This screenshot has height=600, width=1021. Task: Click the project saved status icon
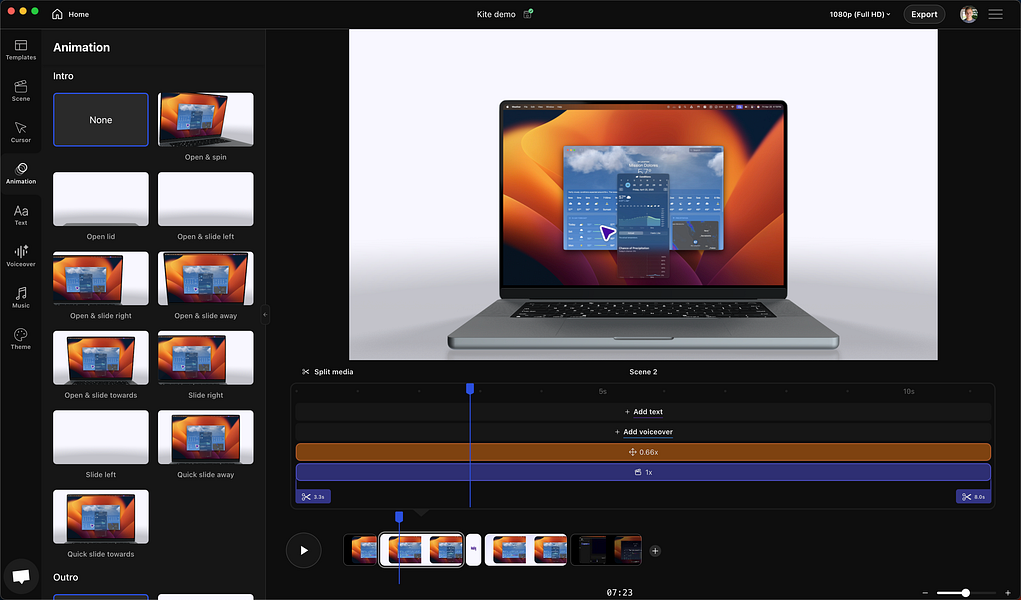[x=528, y=14]
